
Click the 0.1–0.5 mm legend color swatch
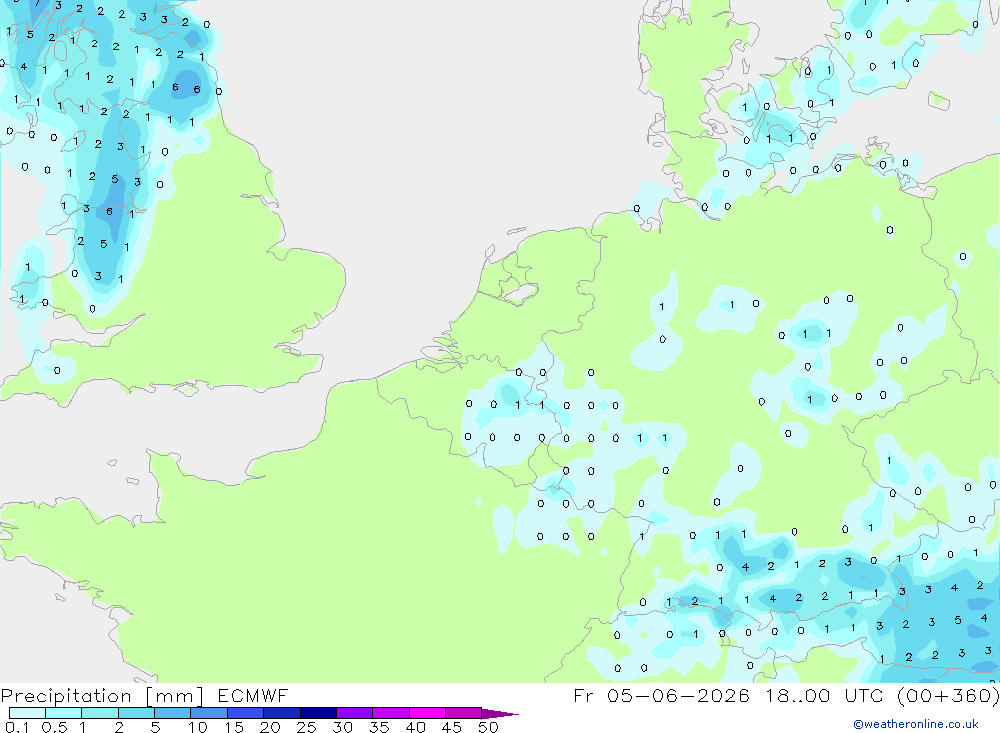coord(27,713)
